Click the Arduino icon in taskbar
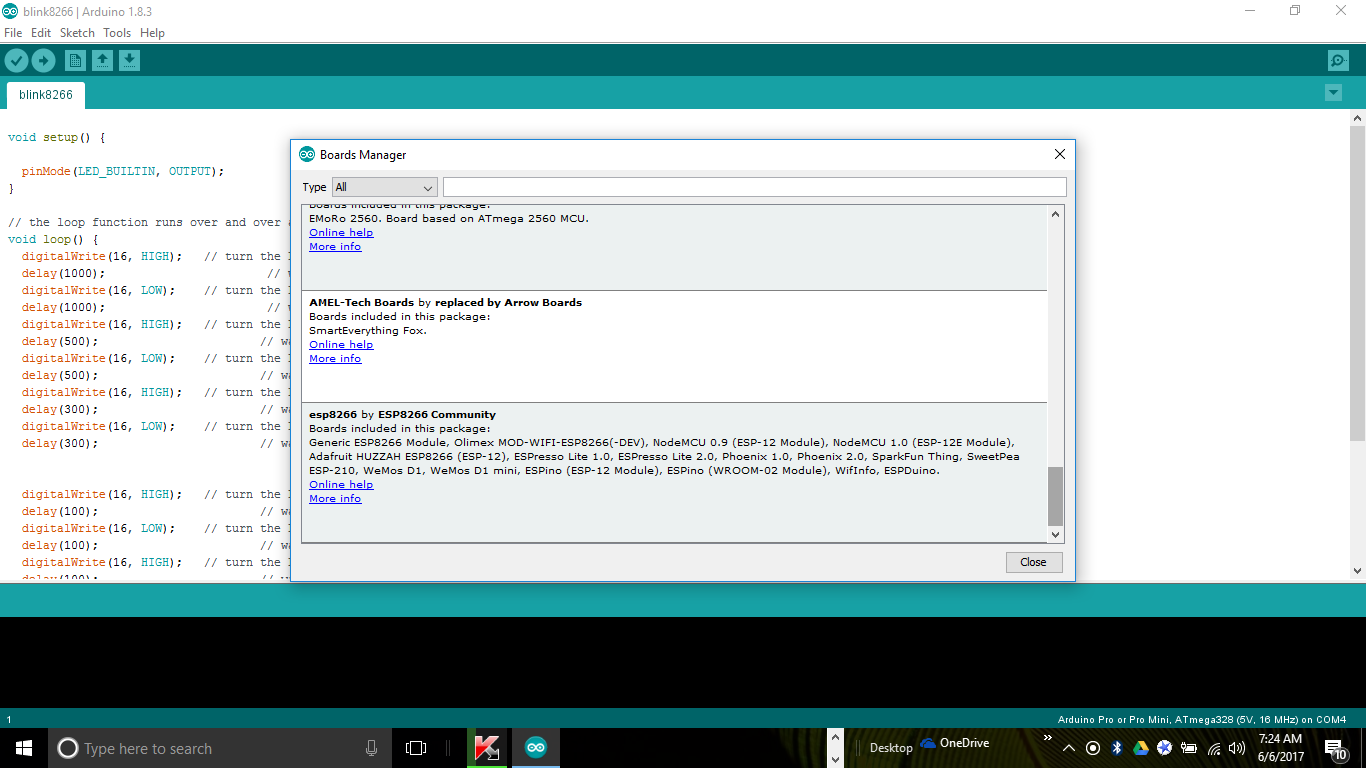The width and height of the screenshot is (1366, 768). click(x=536, y=748)
